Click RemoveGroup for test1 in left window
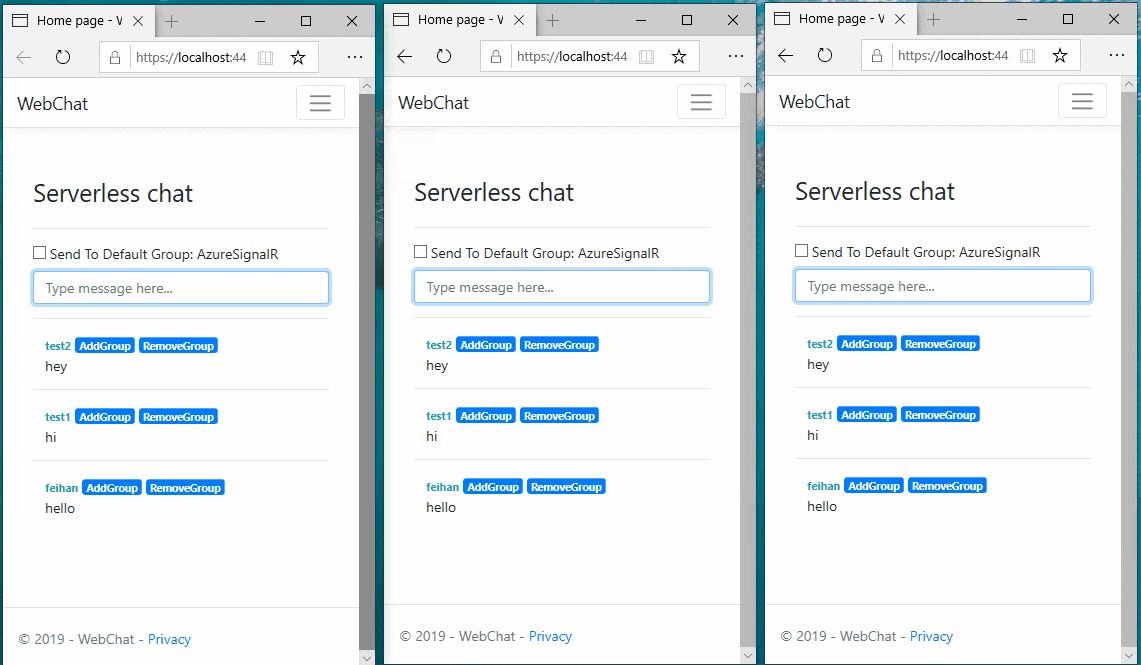This screenshot has width=1141, height=665. click(x=178, y=417)
